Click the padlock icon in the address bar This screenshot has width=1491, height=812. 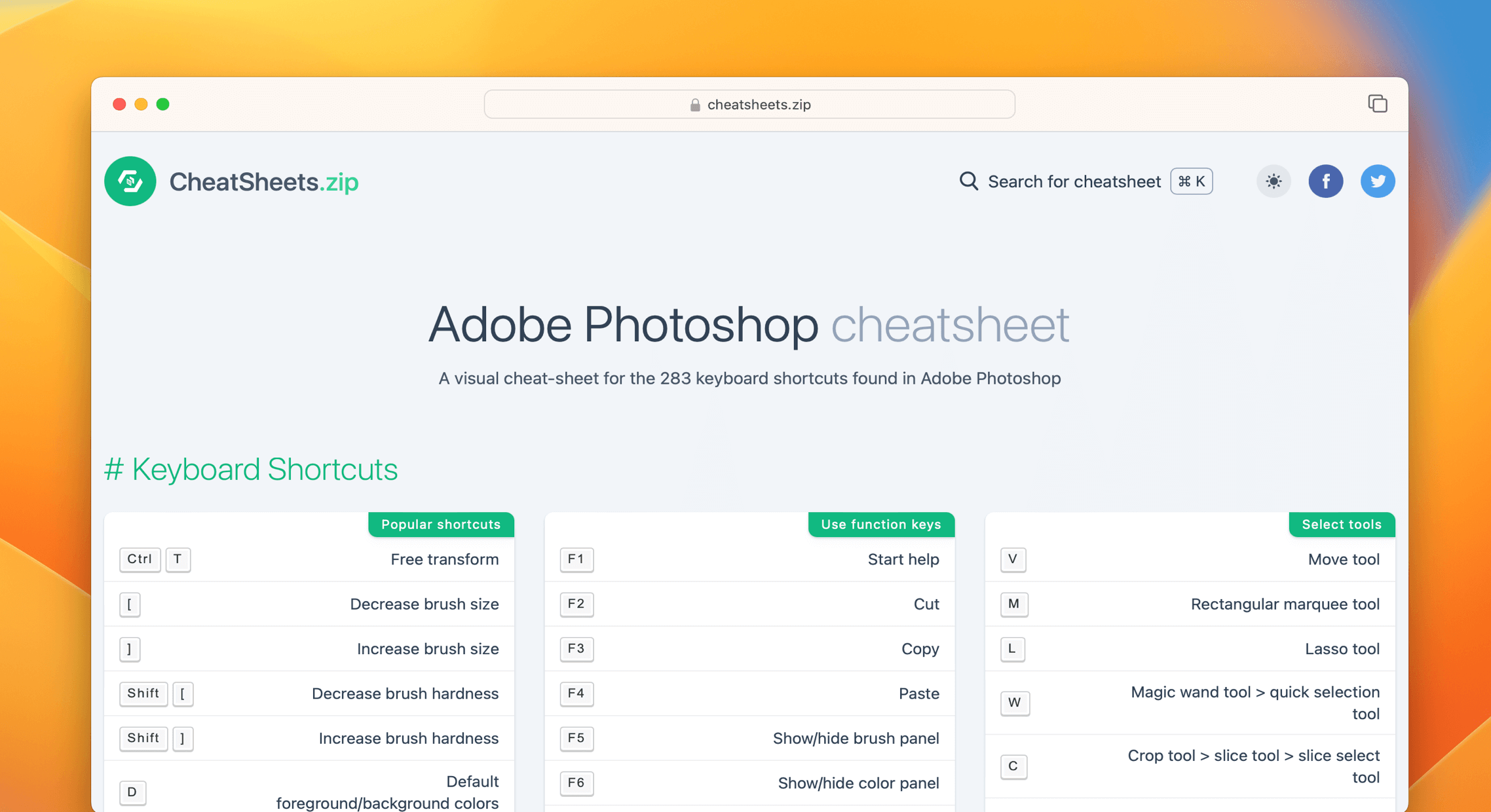(x=694, y=104)
